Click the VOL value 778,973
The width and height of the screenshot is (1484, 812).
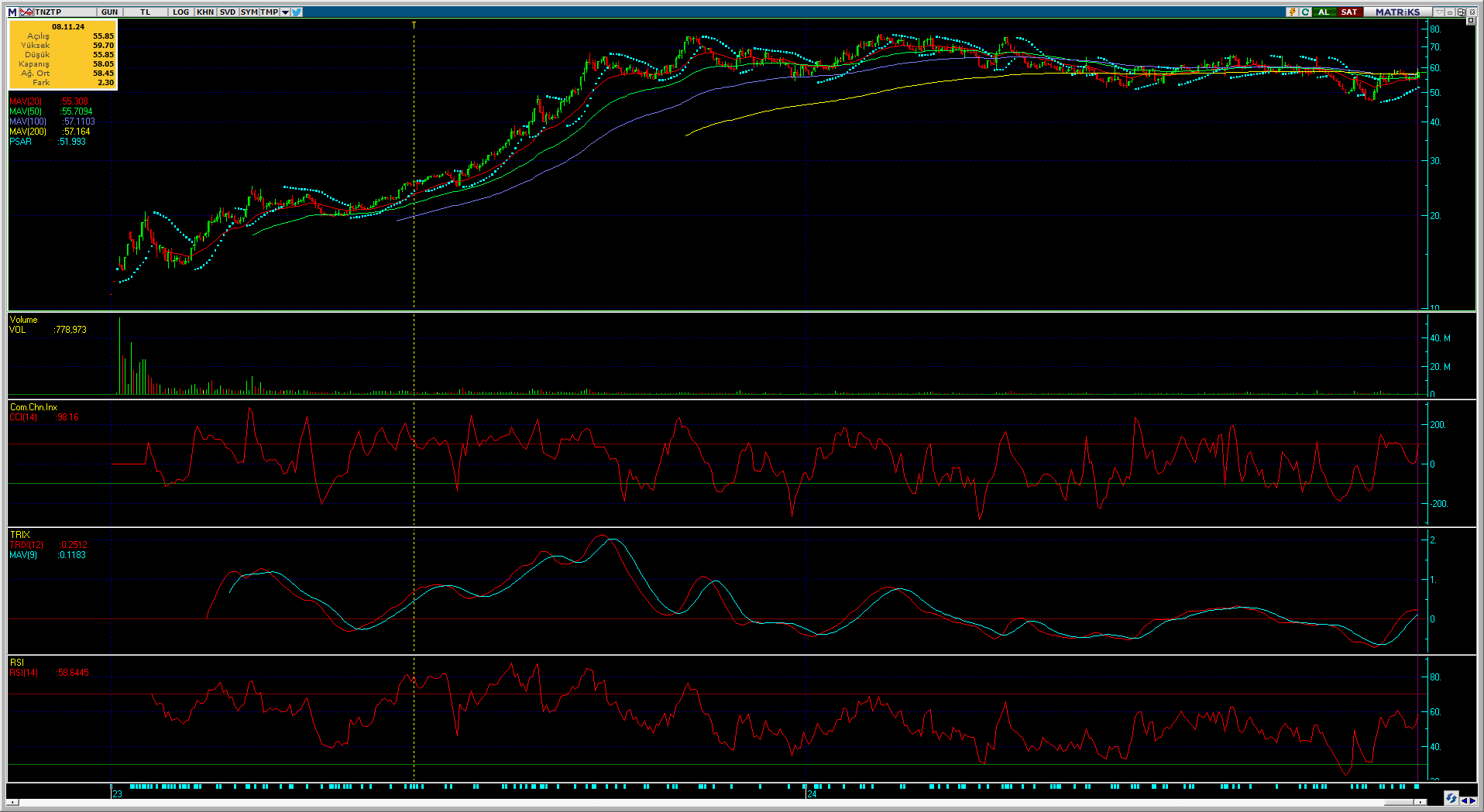point(71,330)
